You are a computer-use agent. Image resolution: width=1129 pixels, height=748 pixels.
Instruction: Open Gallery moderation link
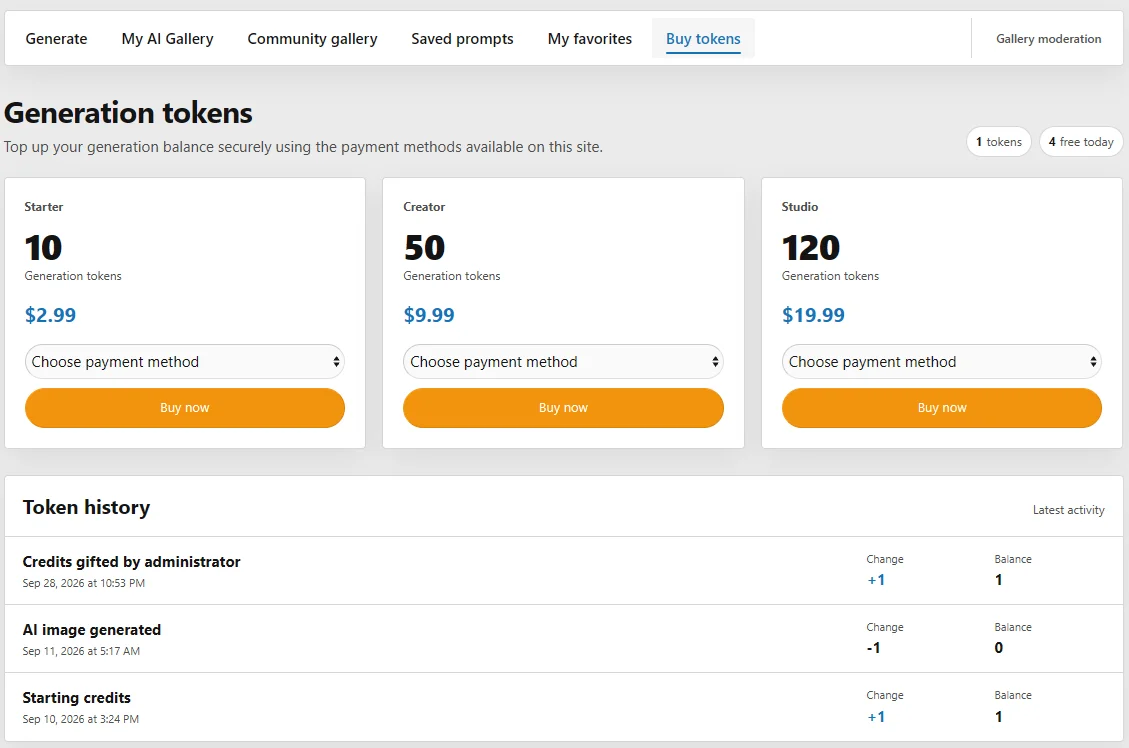coord(1048,39)
